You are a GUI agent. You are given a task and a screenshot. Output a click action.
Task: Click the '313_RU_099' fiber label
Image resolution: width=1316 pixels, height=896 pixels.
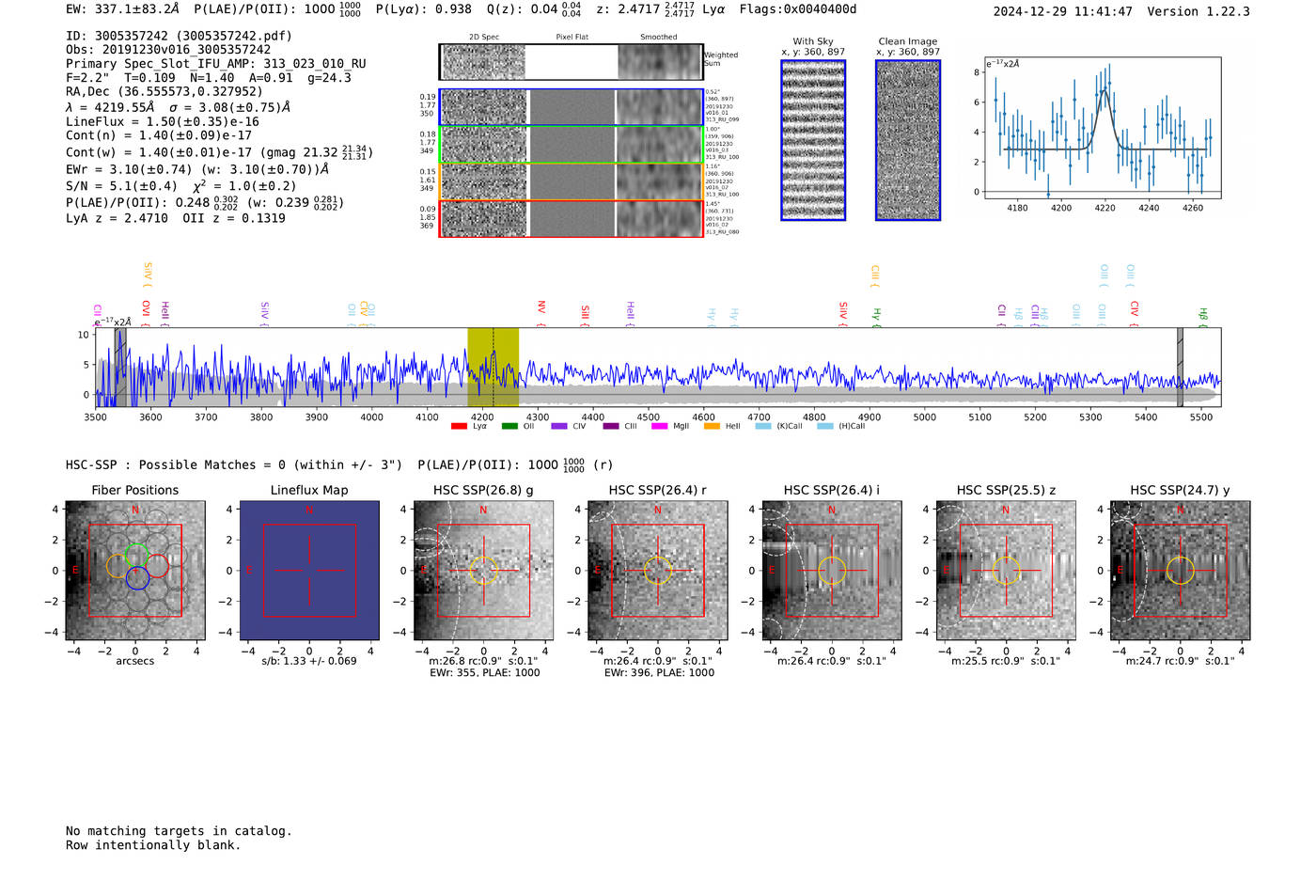(x=722, y=120)
